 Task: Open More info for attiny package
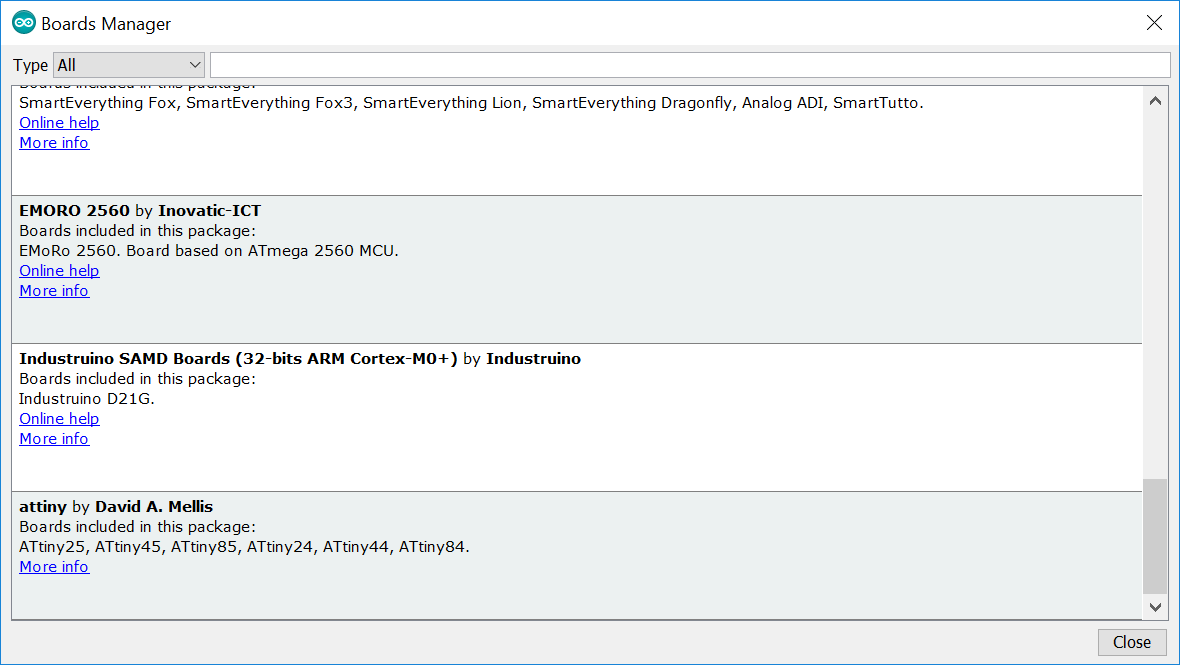tap(54, 567)
